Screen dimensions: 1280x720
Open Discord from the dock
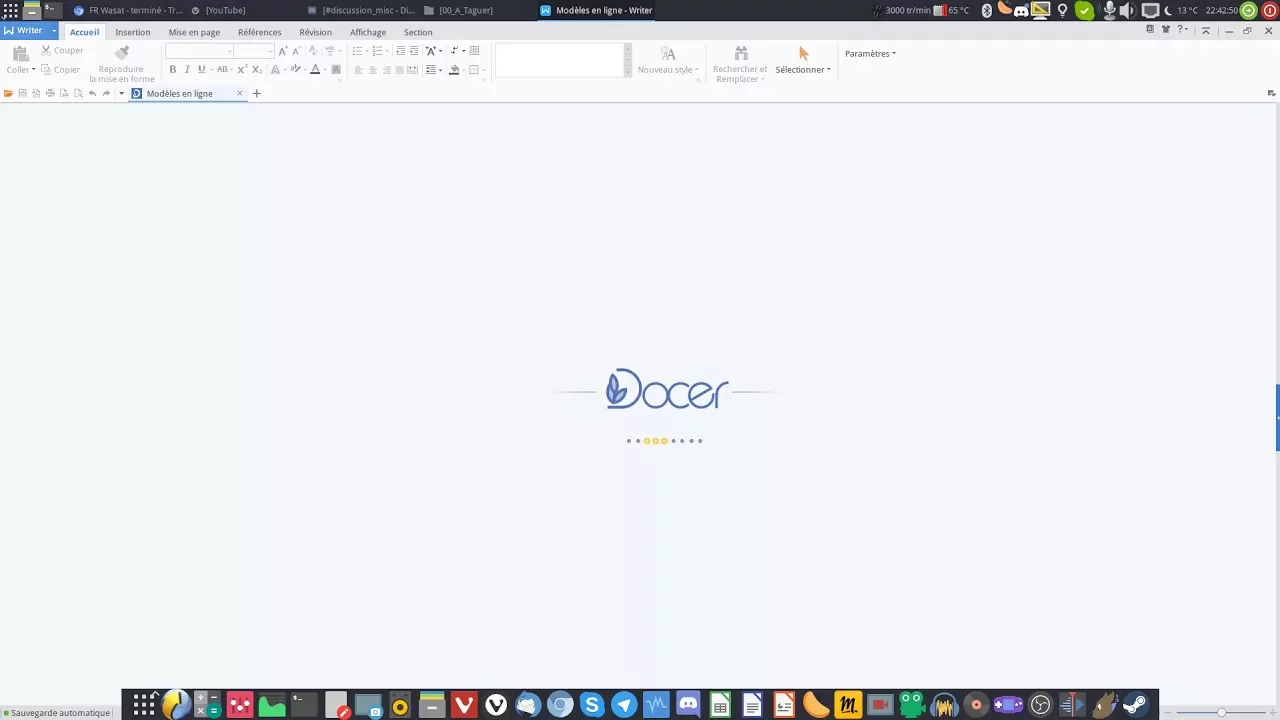pos(688,706)
